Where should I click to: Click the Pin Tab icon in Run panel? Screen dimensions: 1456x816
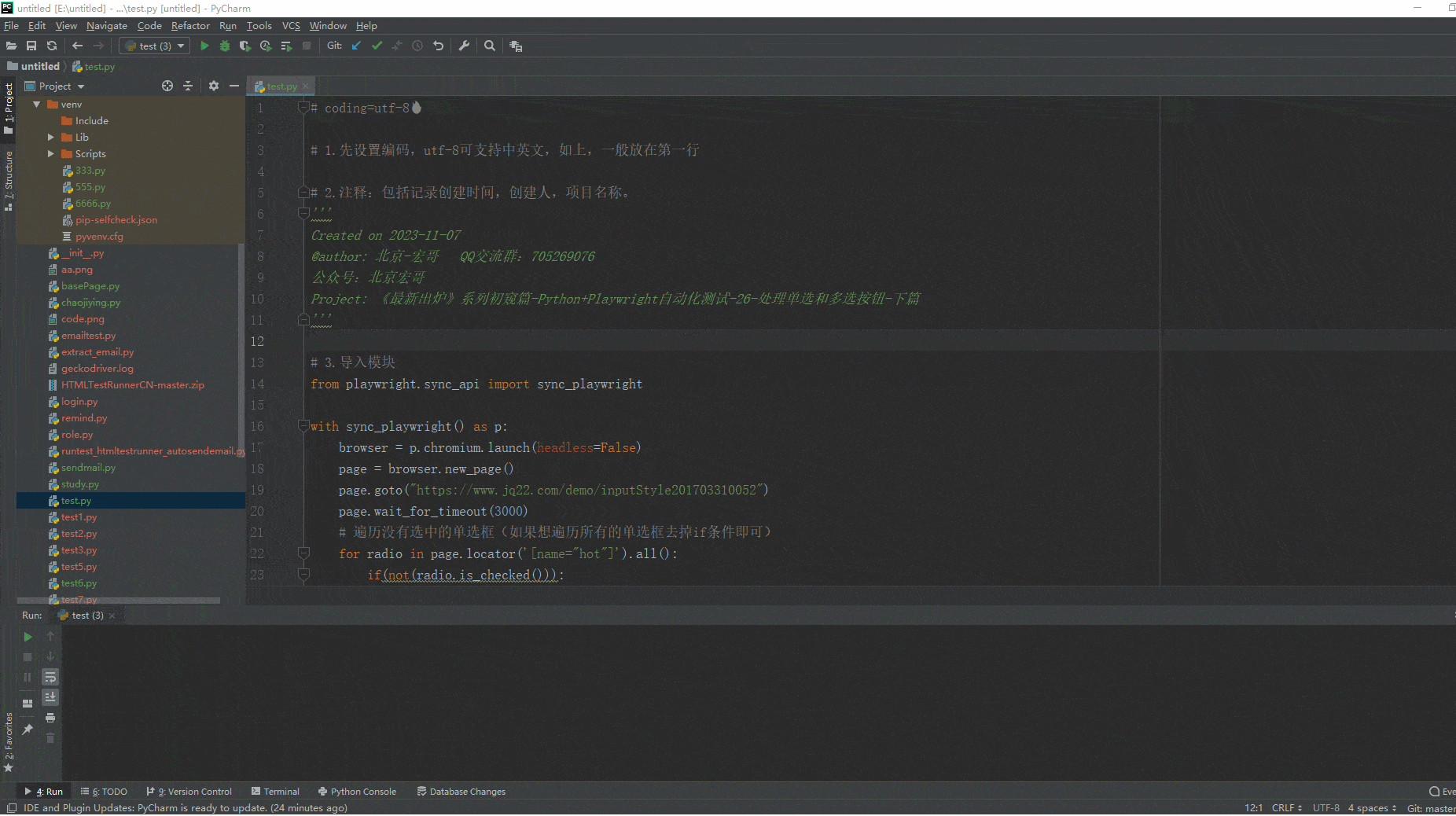pos(28,730)
